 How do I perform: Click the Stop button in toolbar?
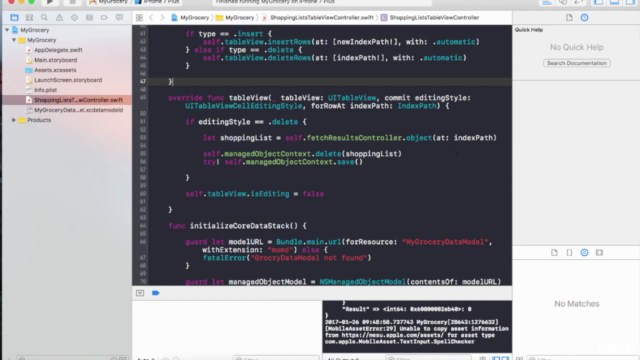[72, 2]
